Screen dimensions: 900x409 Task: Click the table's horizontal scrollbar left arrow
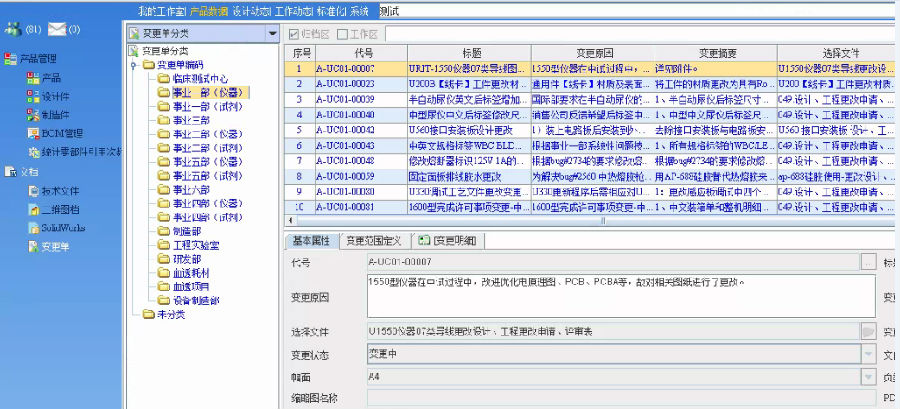[290, 222]
